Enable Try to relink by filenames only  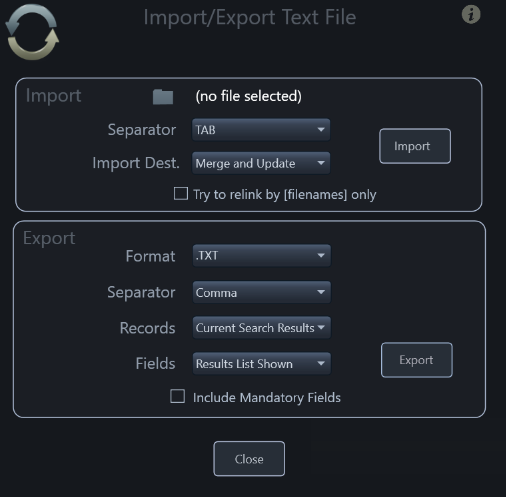(181, 194)
